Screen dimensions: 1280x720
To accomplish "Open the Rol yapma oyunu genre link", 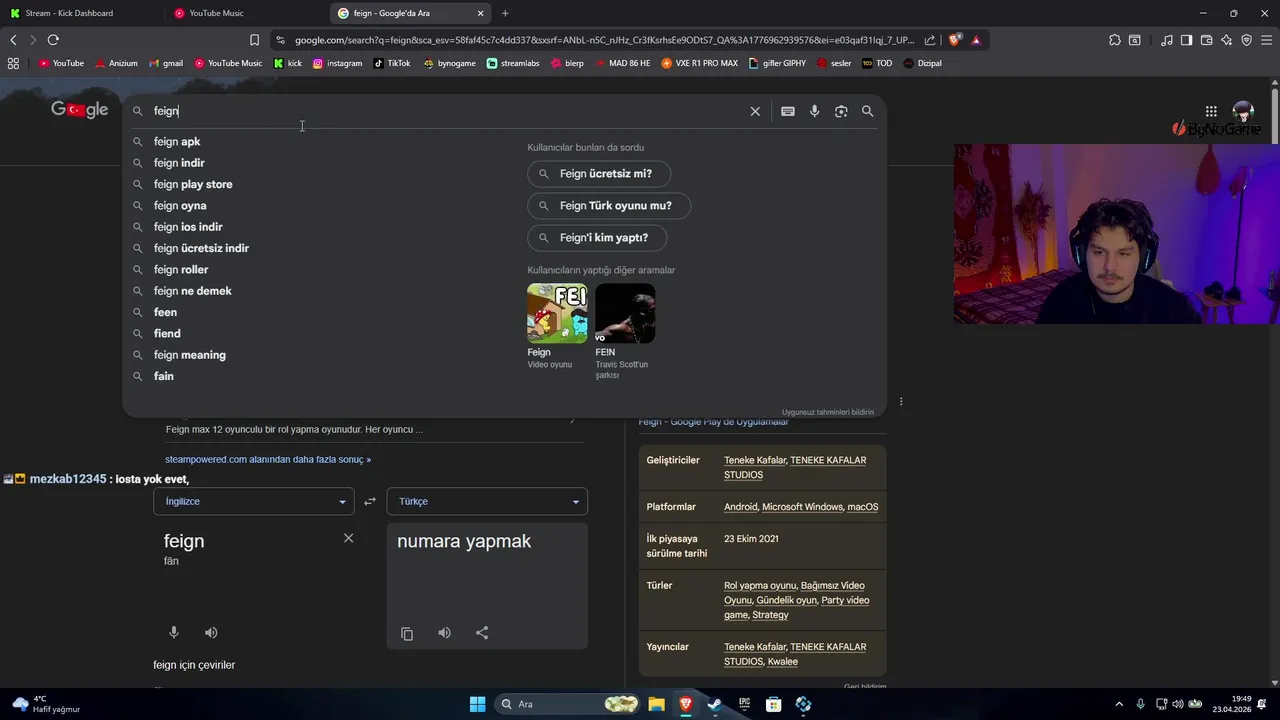I will click(760, 586).
